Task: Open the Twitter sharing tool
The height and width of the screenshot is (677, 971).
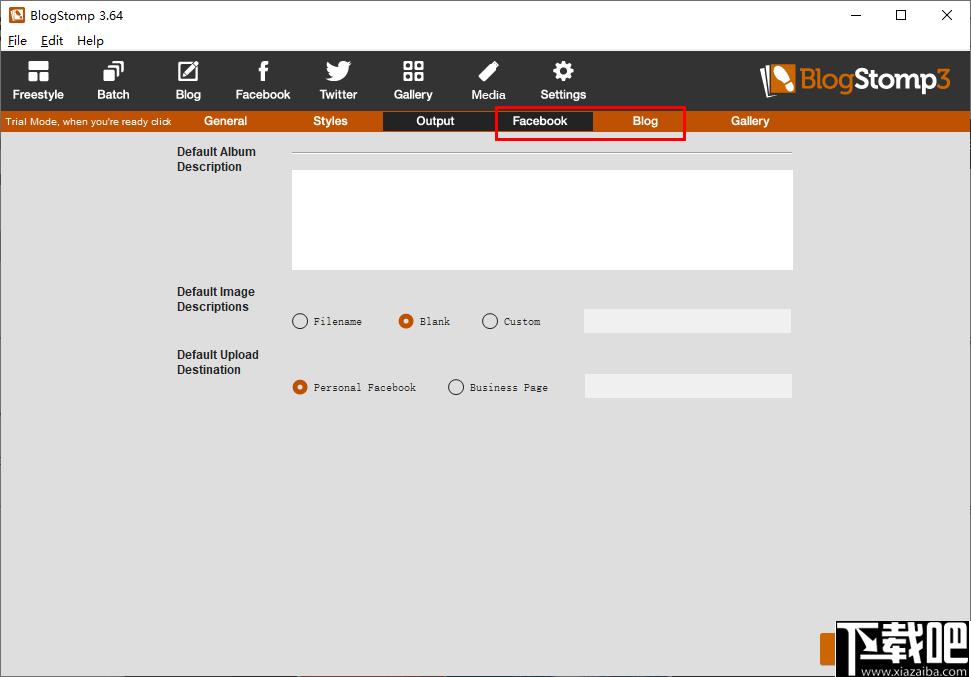Action: (338, 81)
